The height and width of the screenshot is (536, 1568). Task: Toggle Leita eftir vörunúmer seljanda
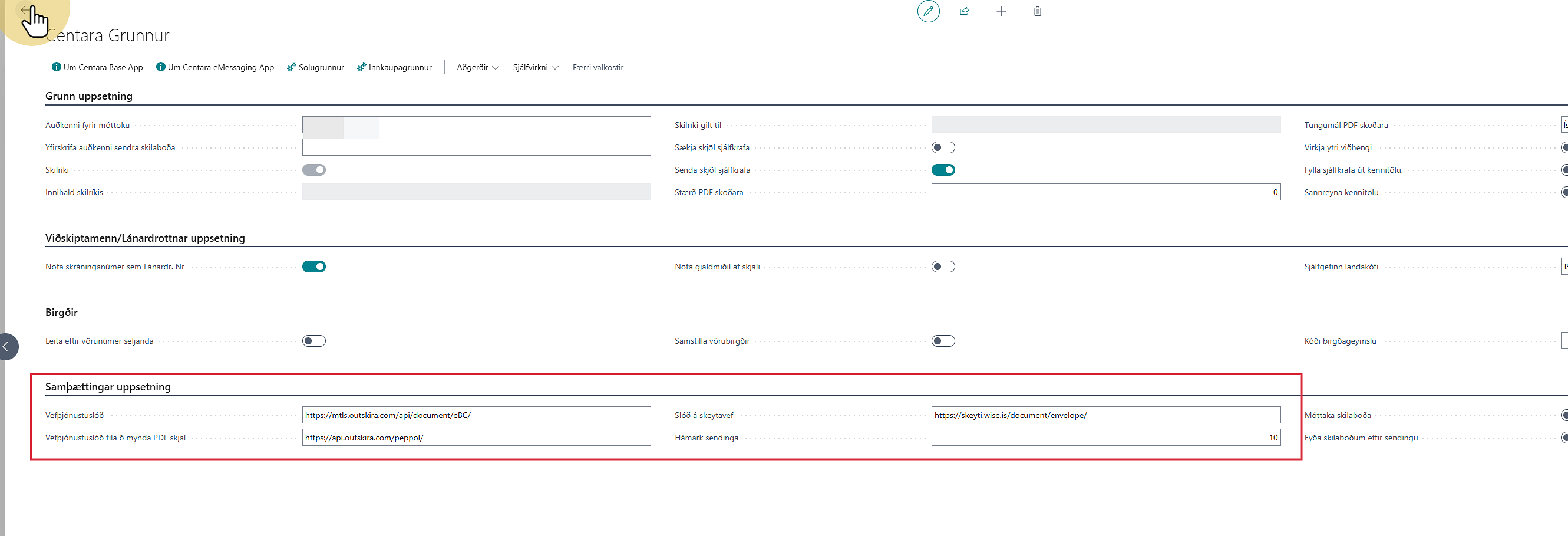coord(314,341)
